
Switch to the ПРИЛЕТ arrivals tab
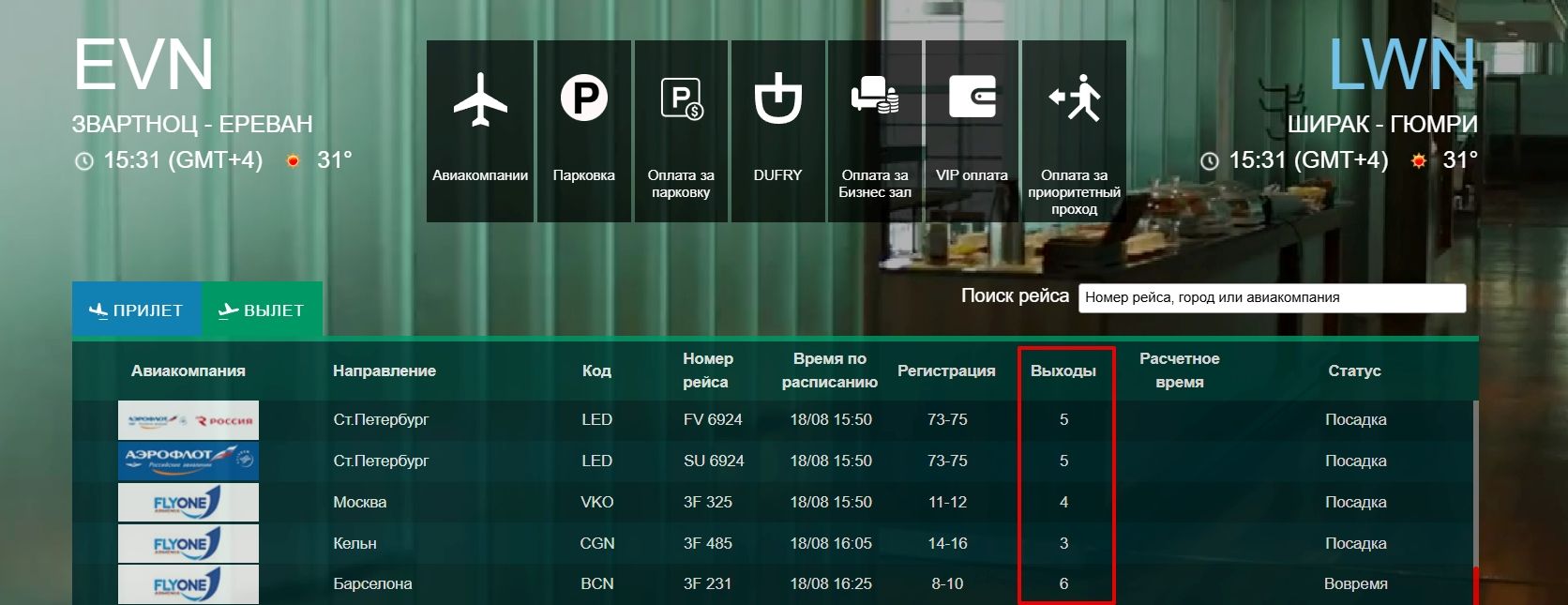click(x=137, y=310)
